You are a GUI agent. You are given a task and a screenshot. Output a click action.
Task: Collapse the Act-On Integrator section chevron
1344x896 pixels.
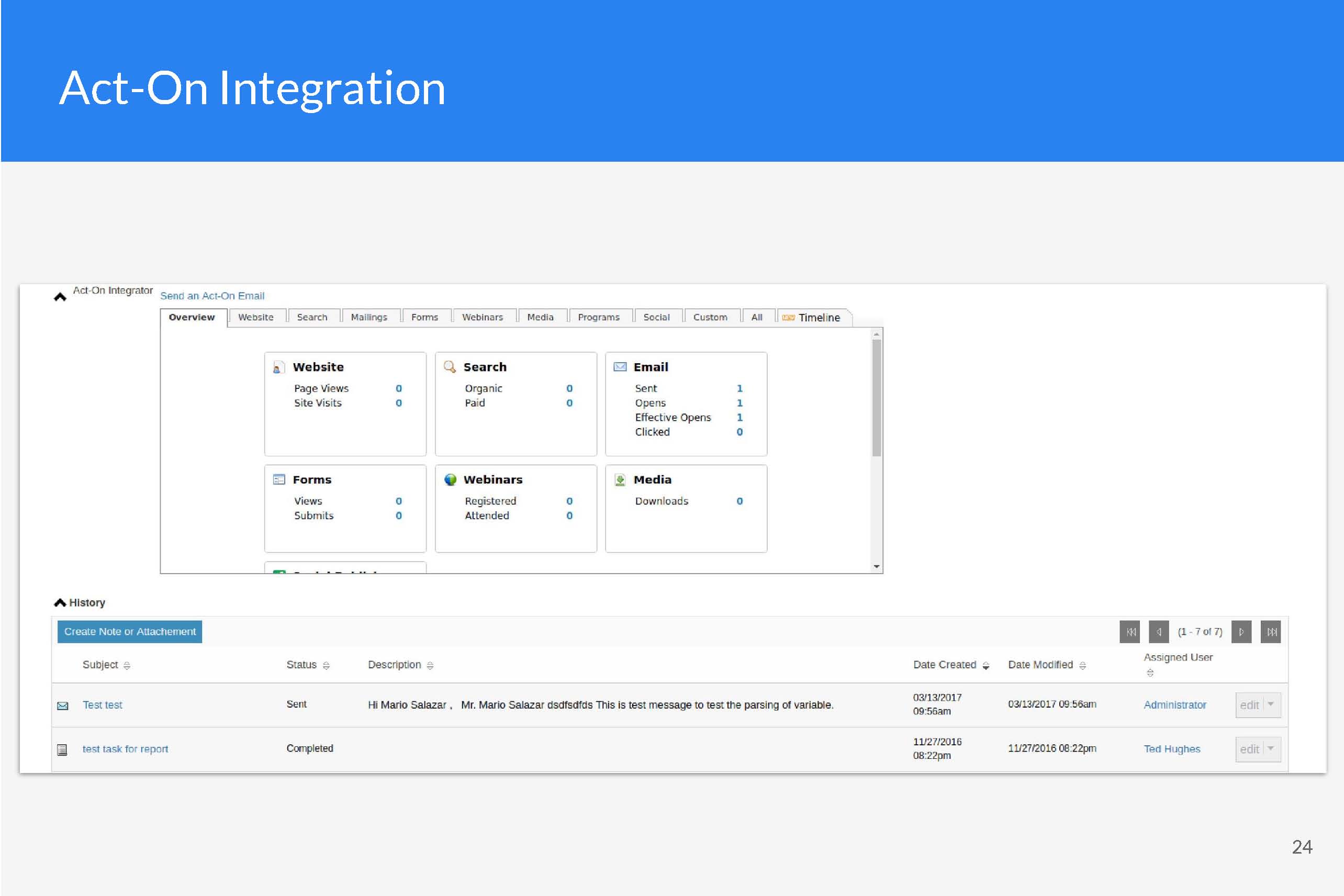(60, 297)
